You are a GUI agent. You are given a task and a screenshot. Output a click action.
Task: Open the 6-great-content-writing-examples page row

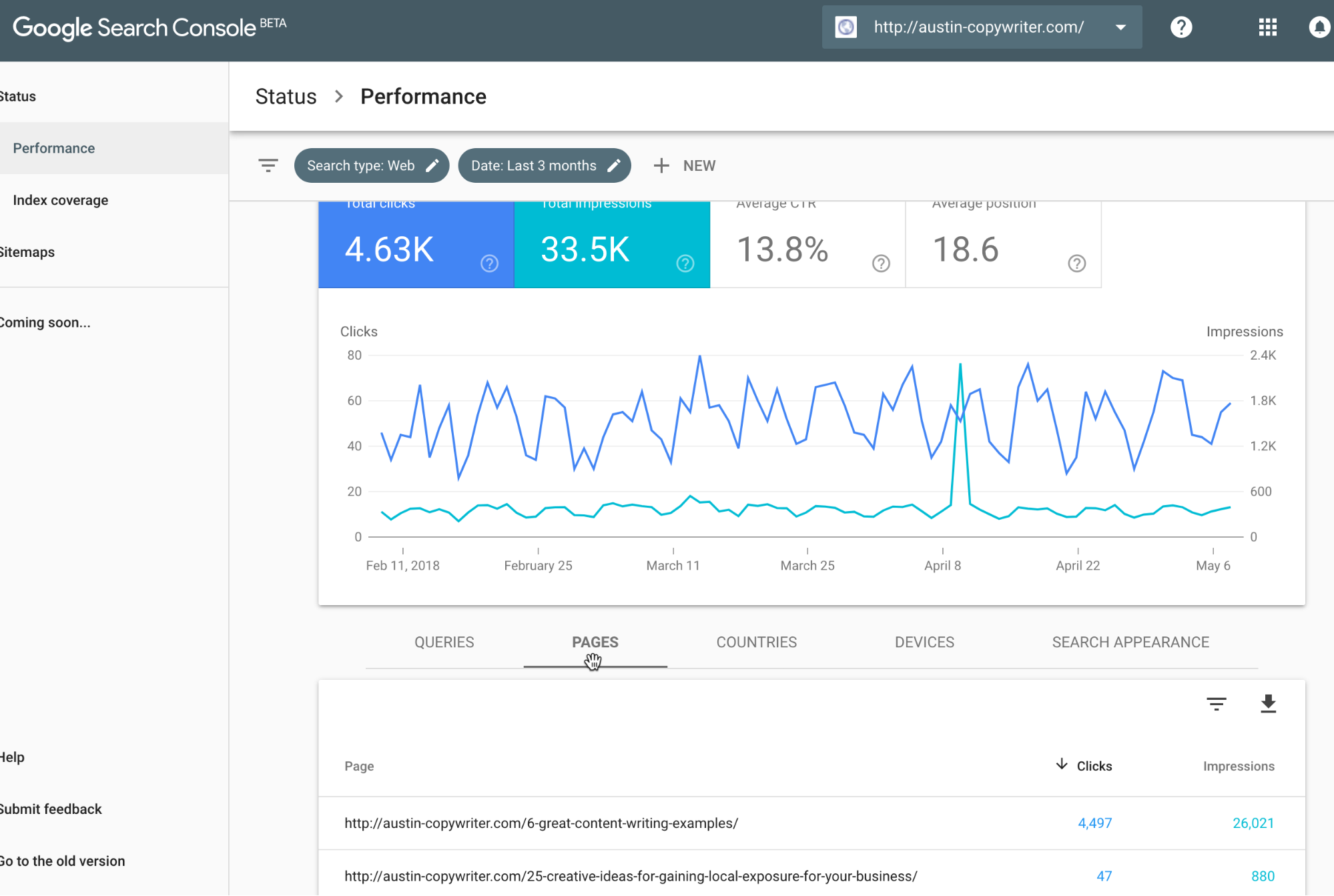pyautogui.click(x=541, y=823)
